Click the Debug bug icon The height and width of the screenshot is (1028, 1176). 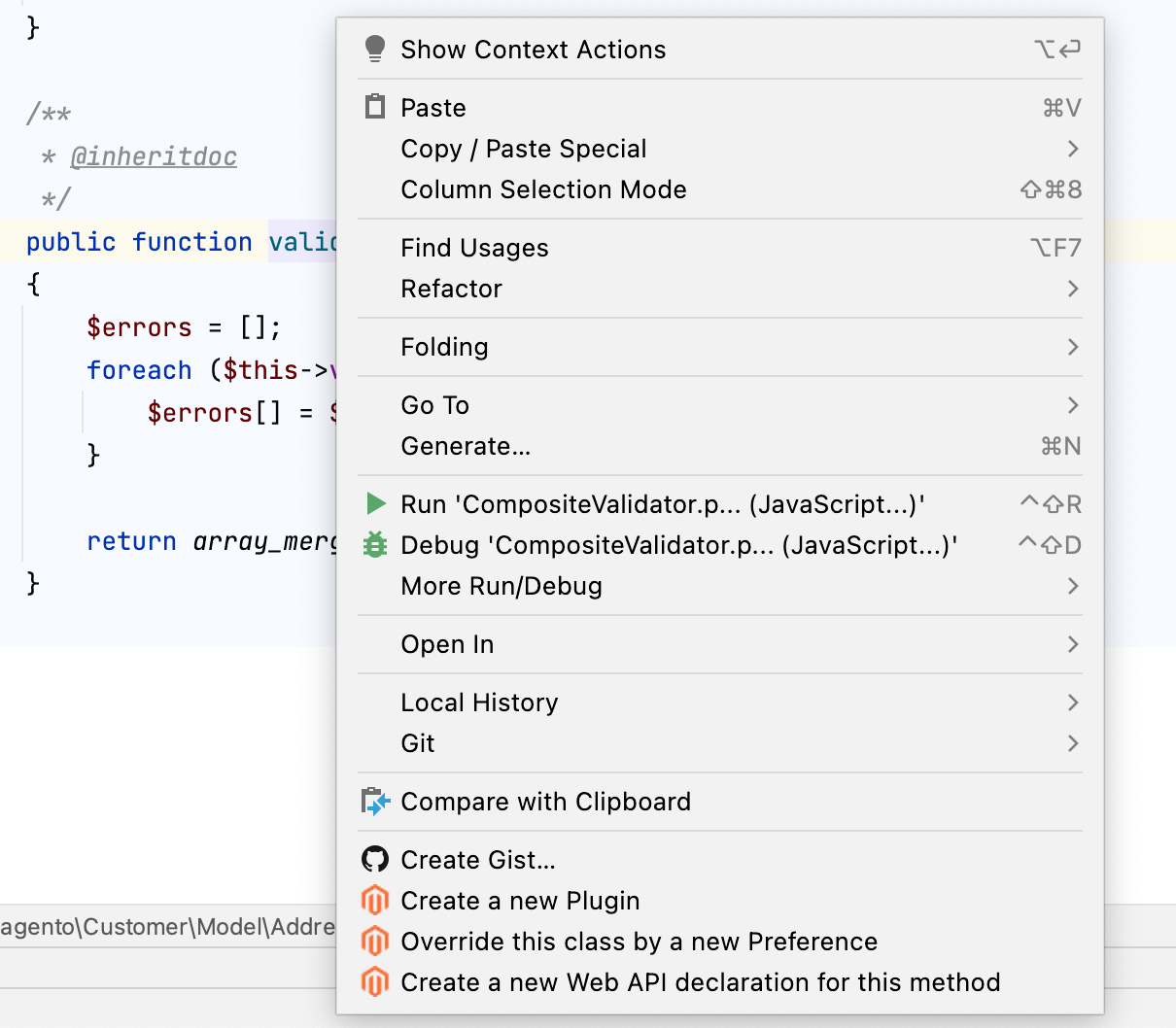click(376, 544)
